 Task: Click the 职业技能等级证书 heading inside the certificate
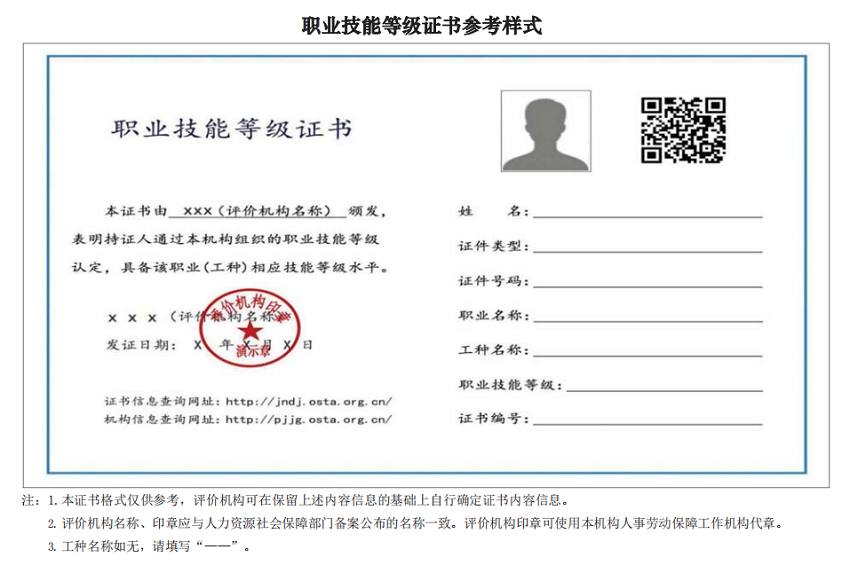click(231, 130)
